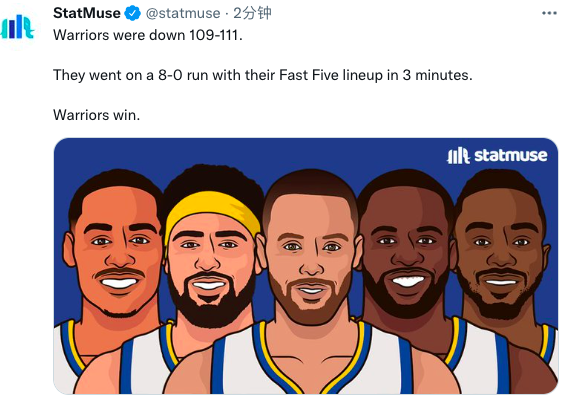Click the bar-chart logo icon inside the image
567x406 pixels.
458,156
